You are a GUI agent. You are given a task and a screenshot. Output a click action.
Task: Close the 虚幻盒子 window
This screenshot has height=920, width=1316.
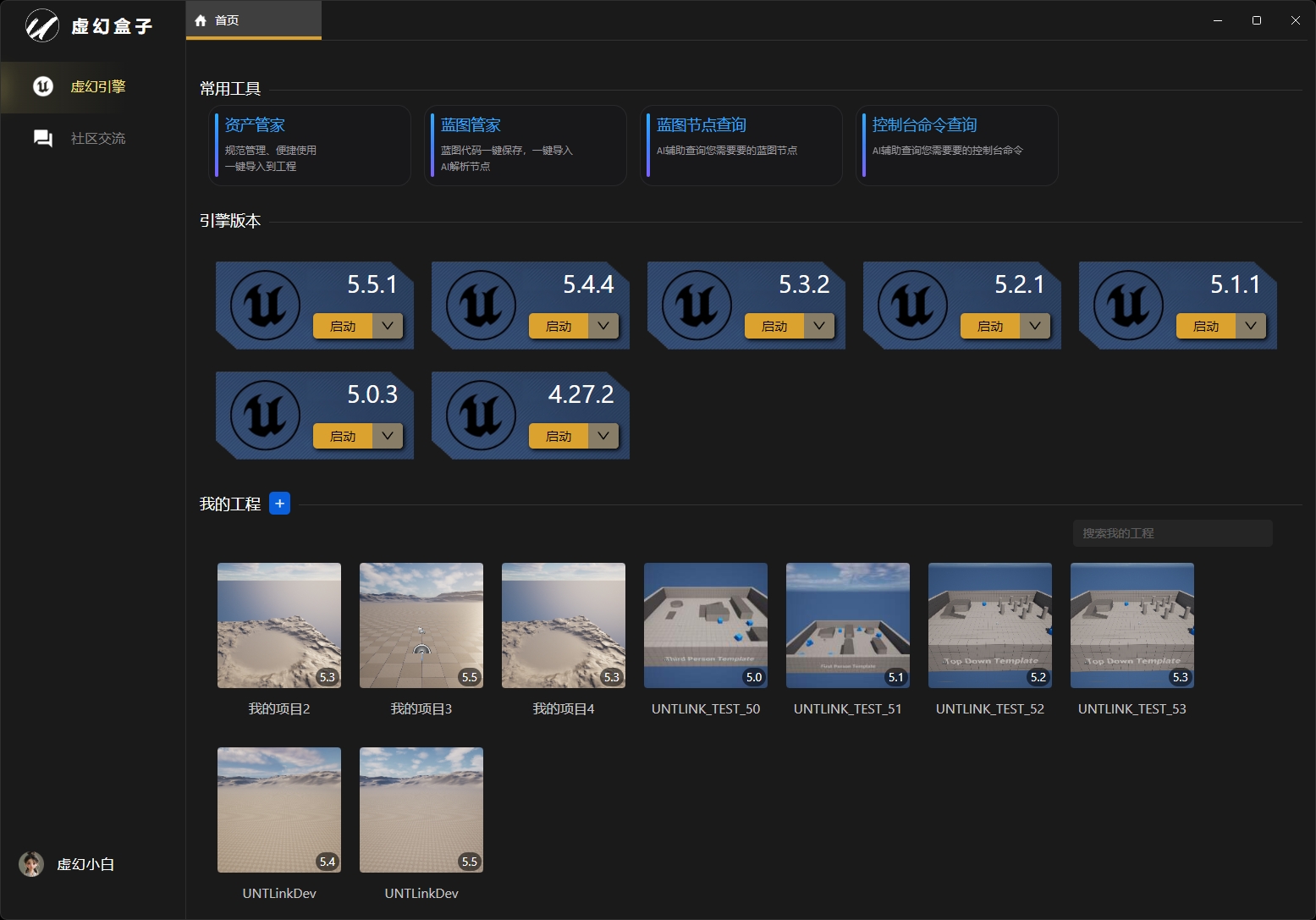coord(1296,20)
